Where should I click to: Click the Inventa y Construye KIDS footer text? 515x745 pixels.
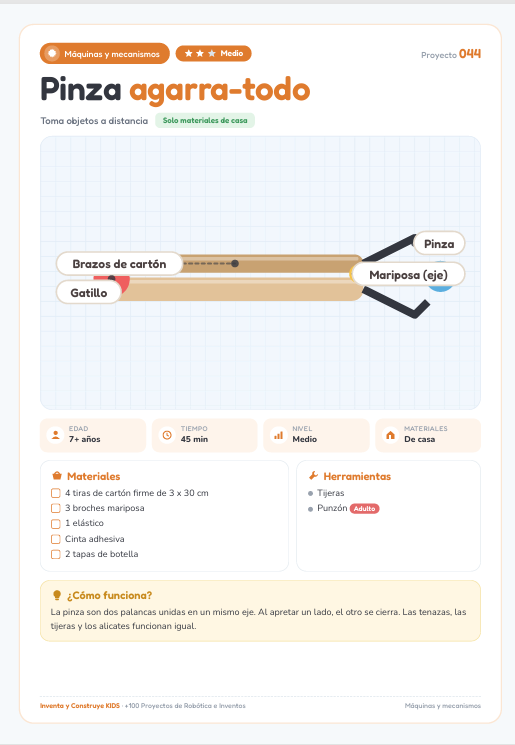coord(80,706)
